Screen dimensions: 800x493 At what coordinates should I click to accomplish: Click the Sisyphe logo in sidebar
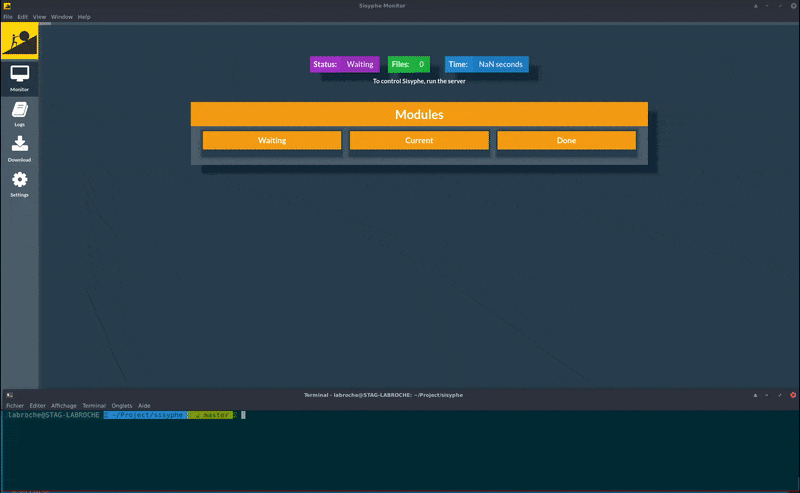(19, 40)
